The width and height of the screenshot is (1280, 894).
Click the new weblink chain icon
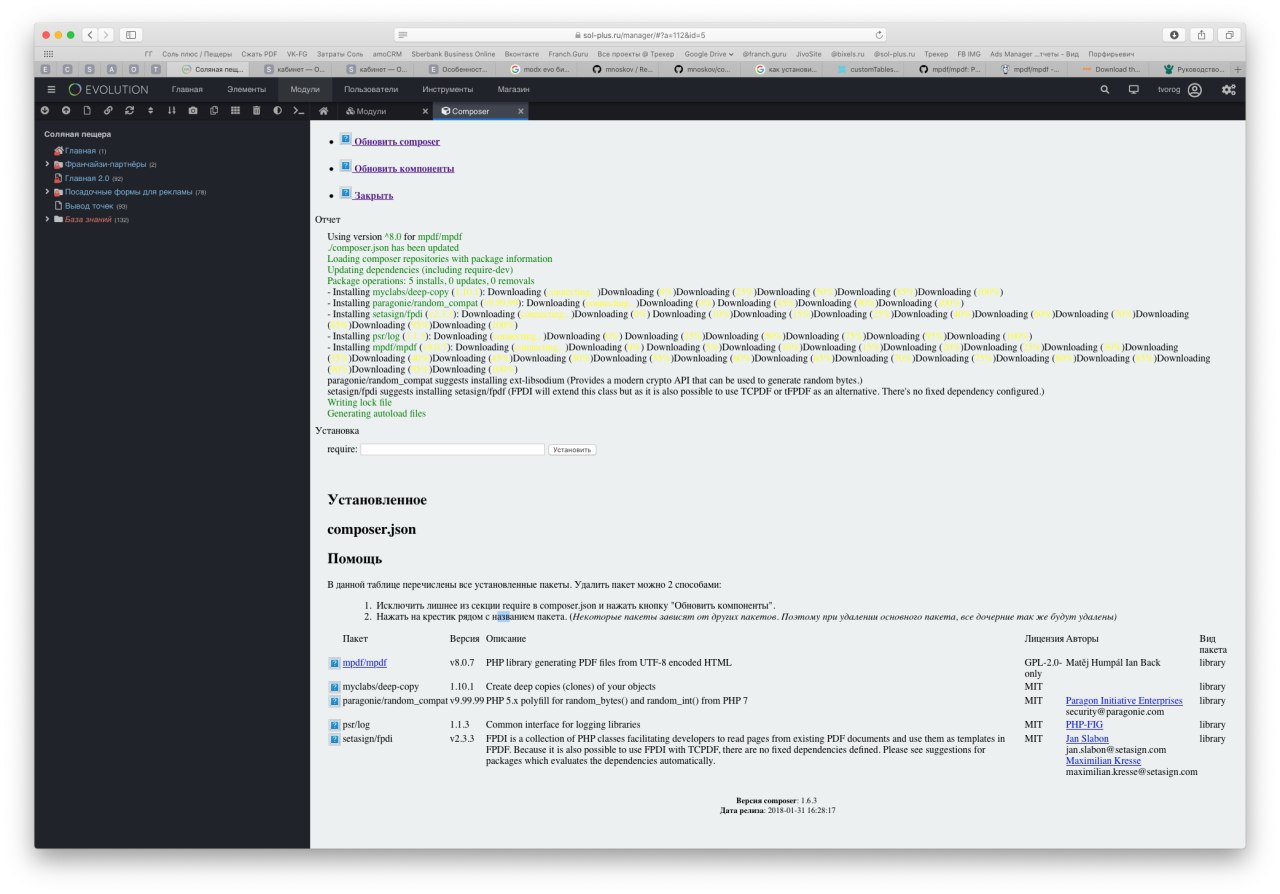tap(108, 111)
